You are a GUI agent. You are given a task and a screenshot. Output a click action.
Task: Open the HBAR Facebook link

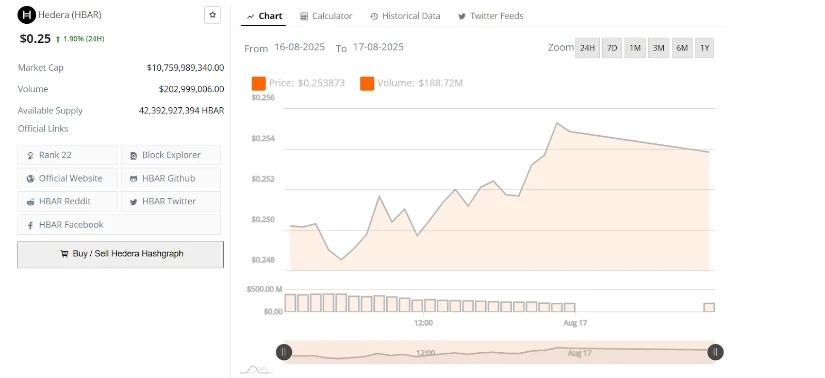(x=119, y=225)
